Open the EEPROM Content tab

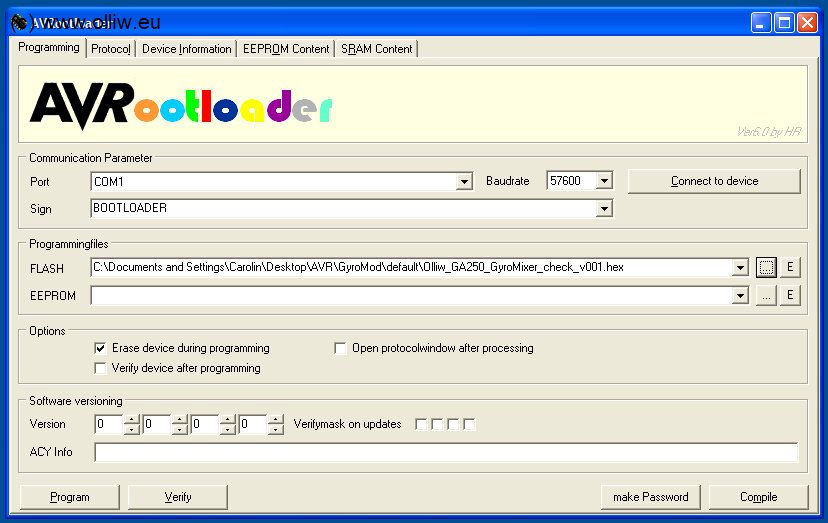[286, 49]
